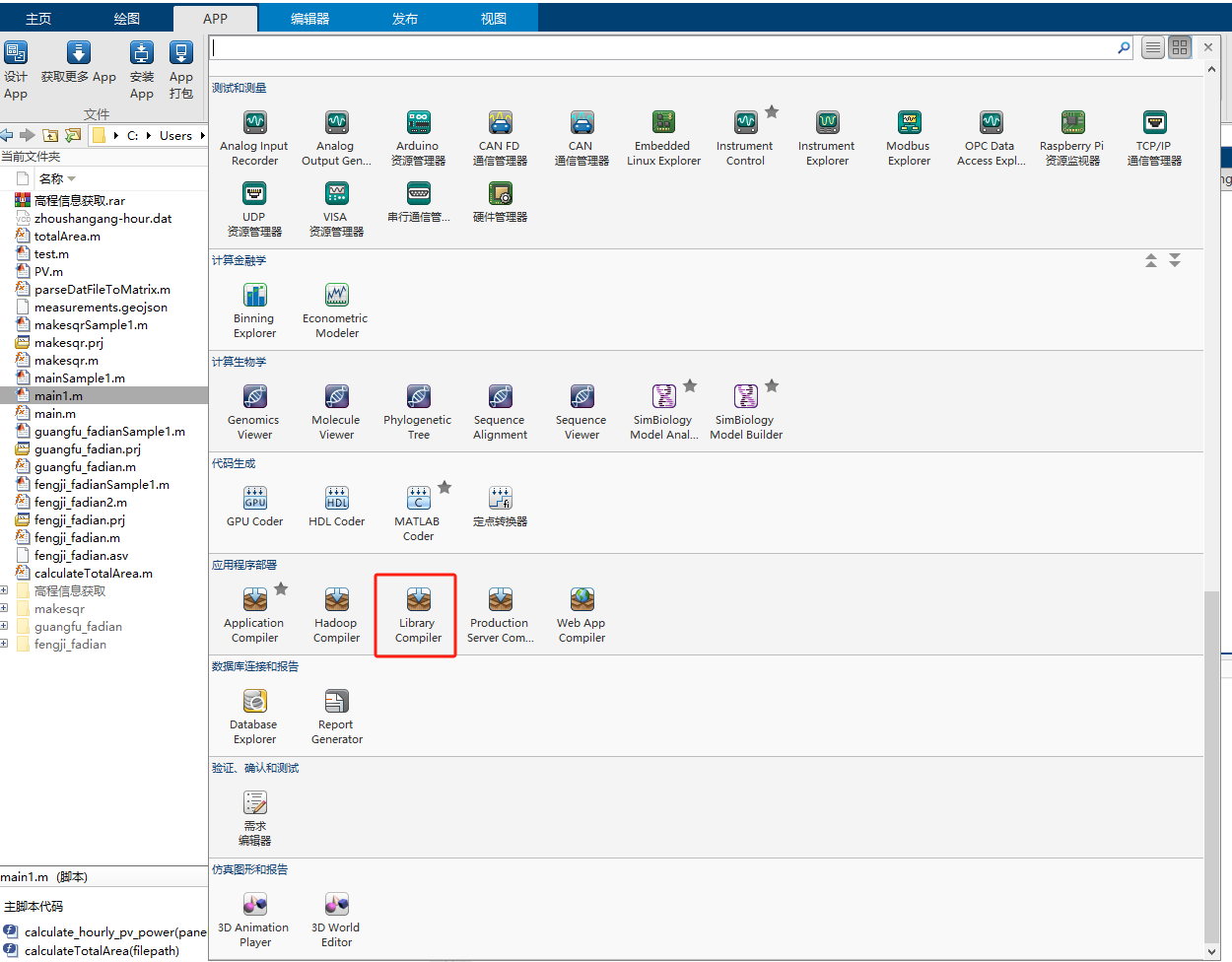Expand the 高程信息获取 folder
This screenshot has height=962, width=1232.
coord(4,591)
